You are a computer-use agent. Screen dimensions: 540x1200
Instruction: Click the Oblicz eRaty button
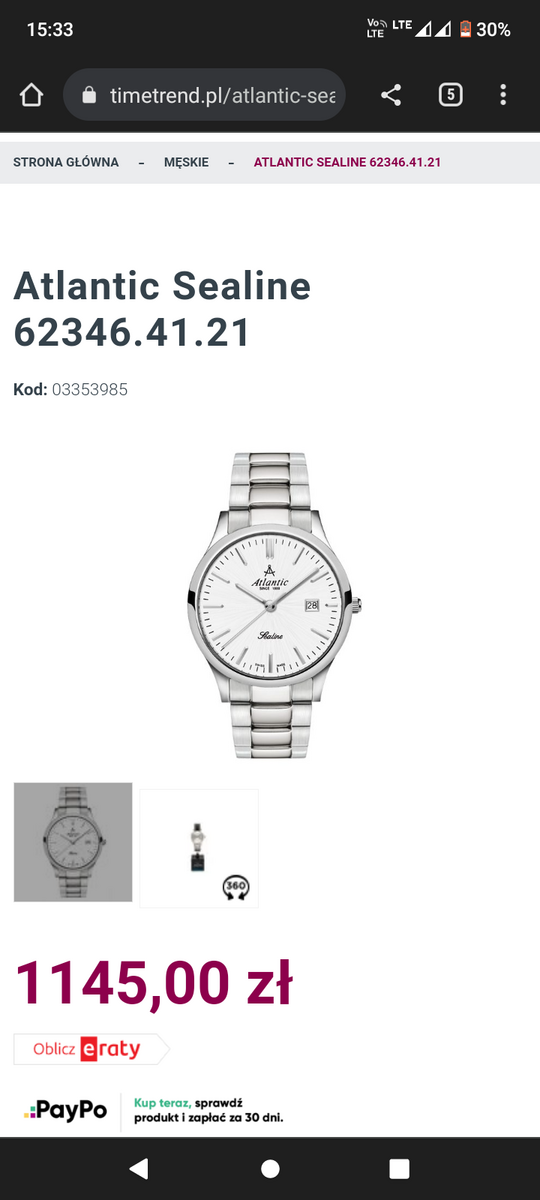90,1049
